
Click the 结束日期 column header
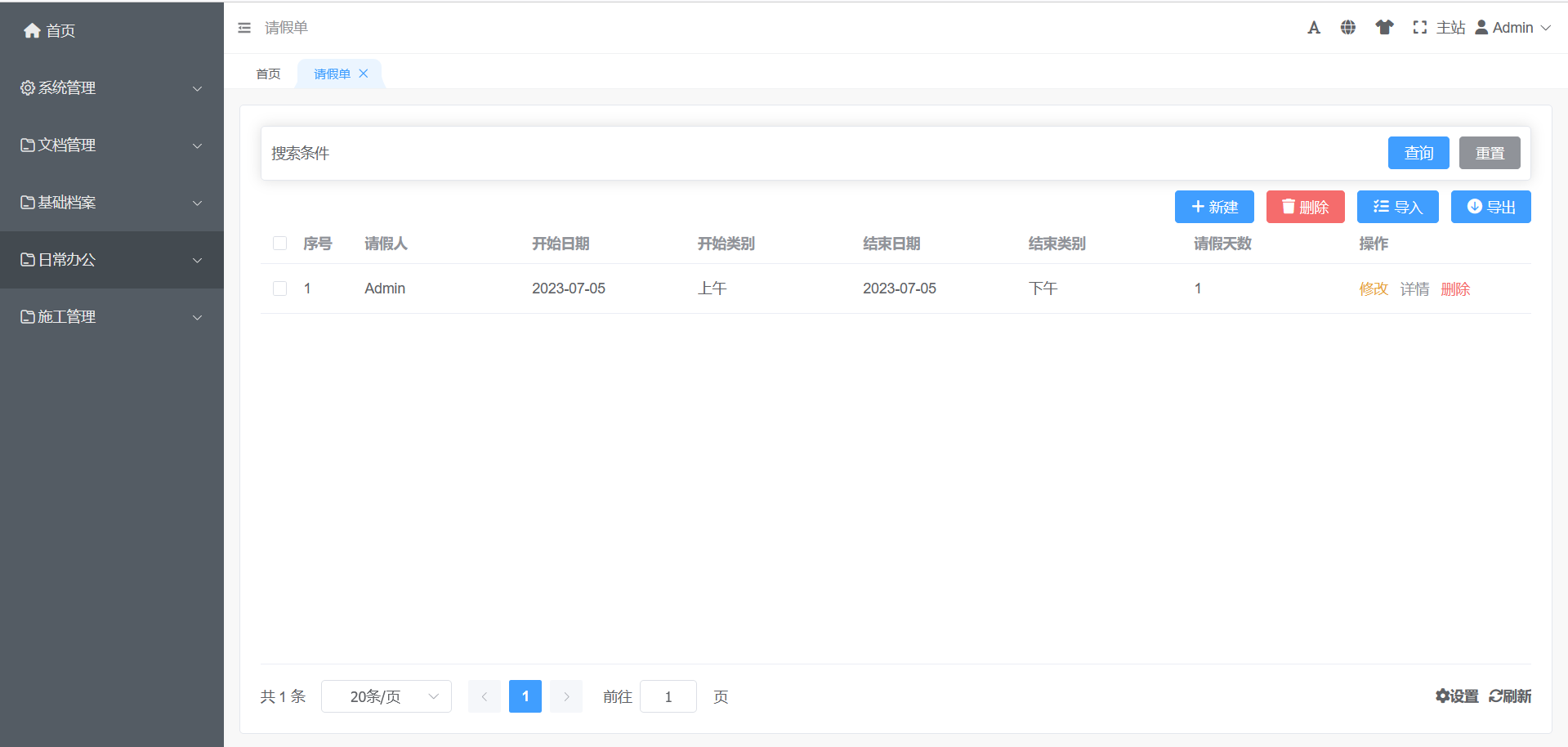tap(891, 244)
